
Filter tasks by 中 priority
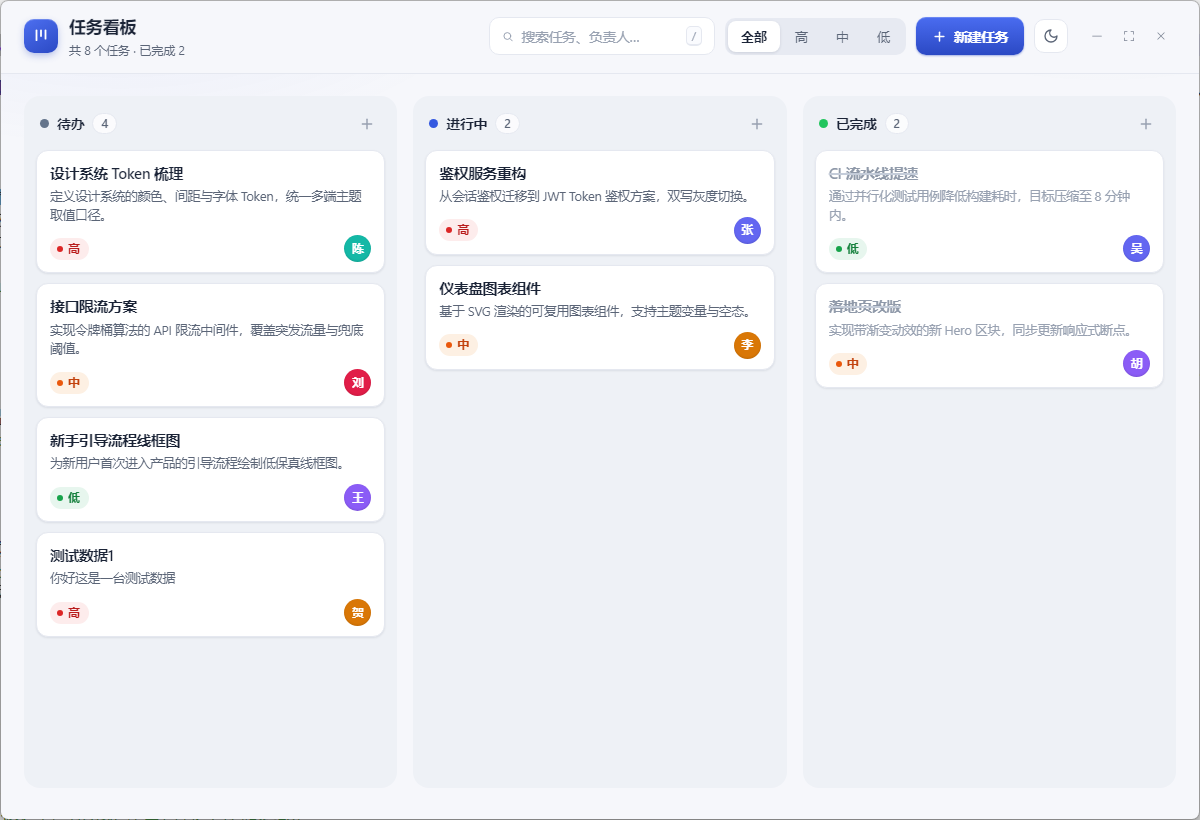[x=843, y=37]
